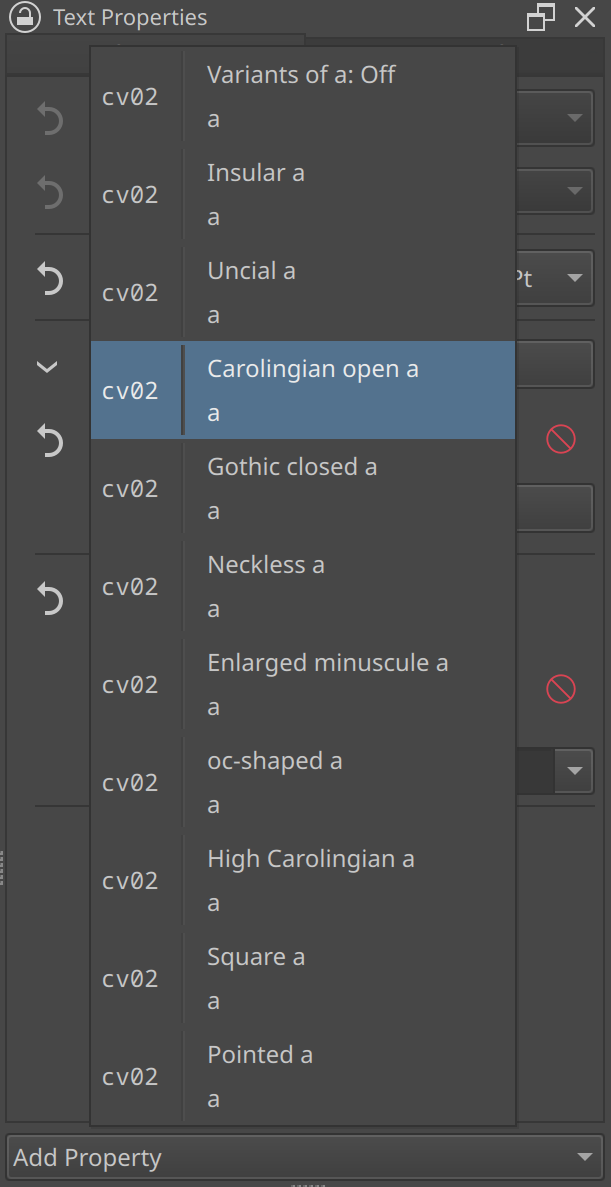Image resolution: width=611 pixels, height=1187 pixels.
Task: Click revert arrow left of Neckless a entry
Action: pyautogui.click(x=50, y=600)
